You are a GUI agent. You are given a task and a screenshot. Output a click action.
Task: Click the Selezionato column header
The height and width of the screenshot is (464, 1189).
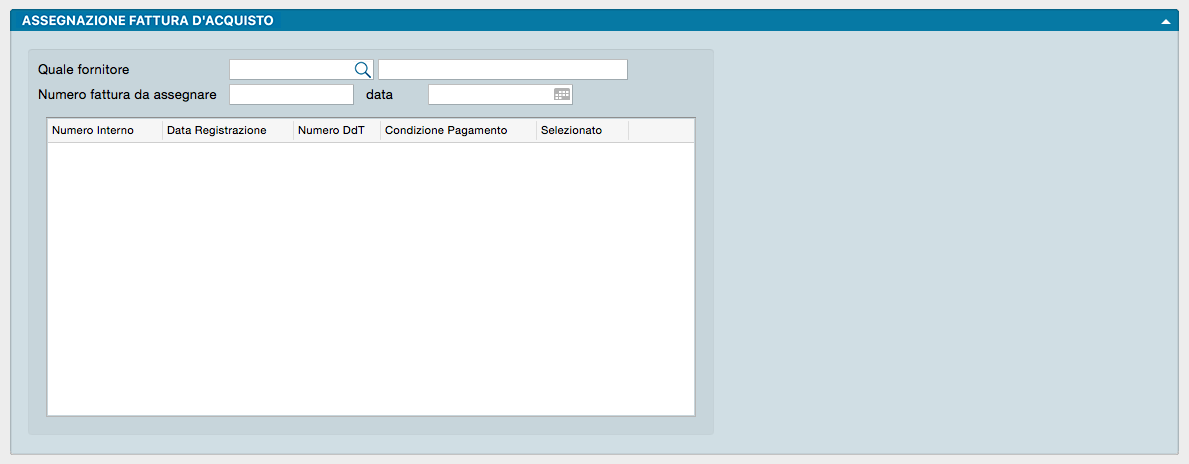point(571,131)
